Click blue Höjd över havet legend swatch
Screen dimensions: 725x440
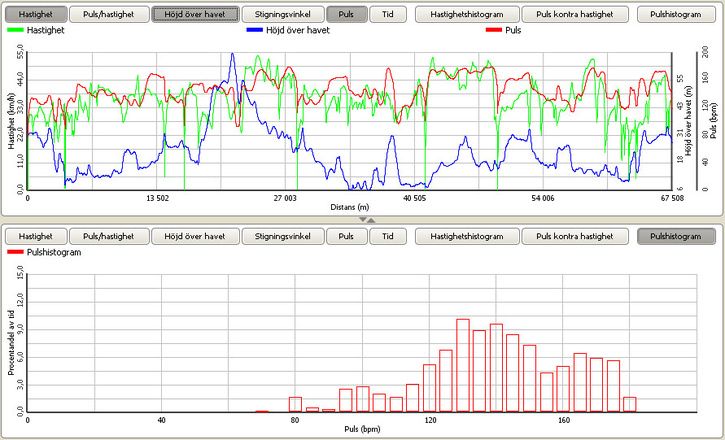pyautogui.click(x=255, y=31)
